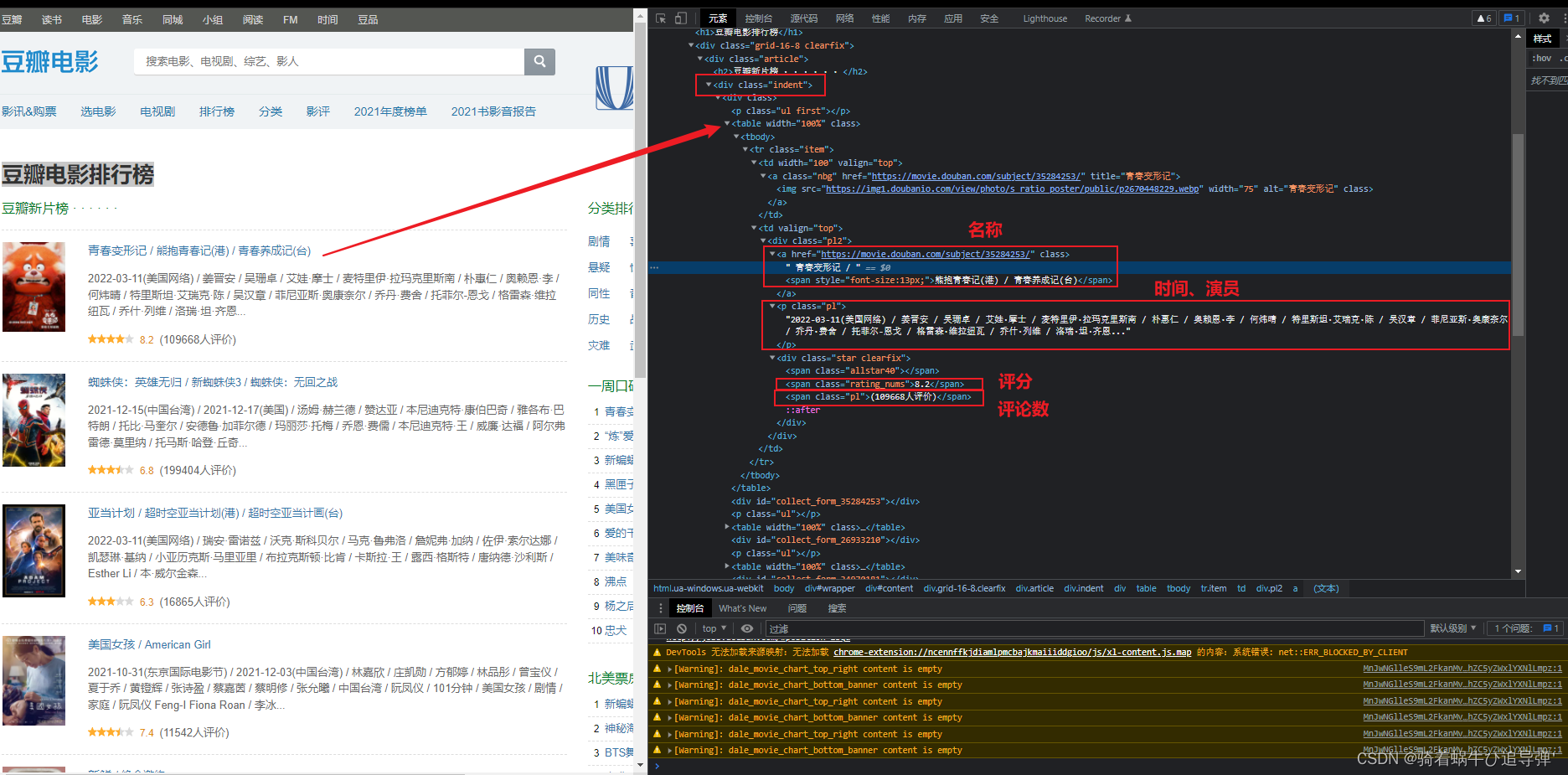Open 排行榜 in Douban movie nav

click(x=217, y=111)
